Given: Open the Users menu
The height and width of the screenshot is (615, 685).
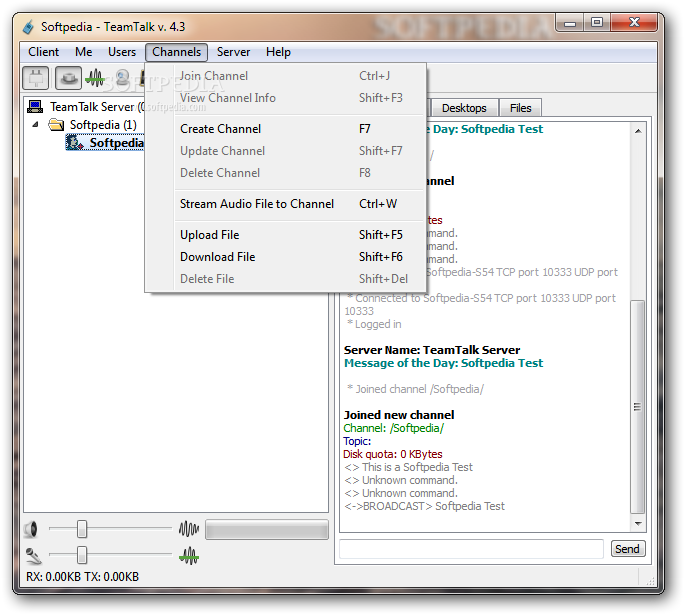Looking at the screenshot, I should [x=122, y=52].
